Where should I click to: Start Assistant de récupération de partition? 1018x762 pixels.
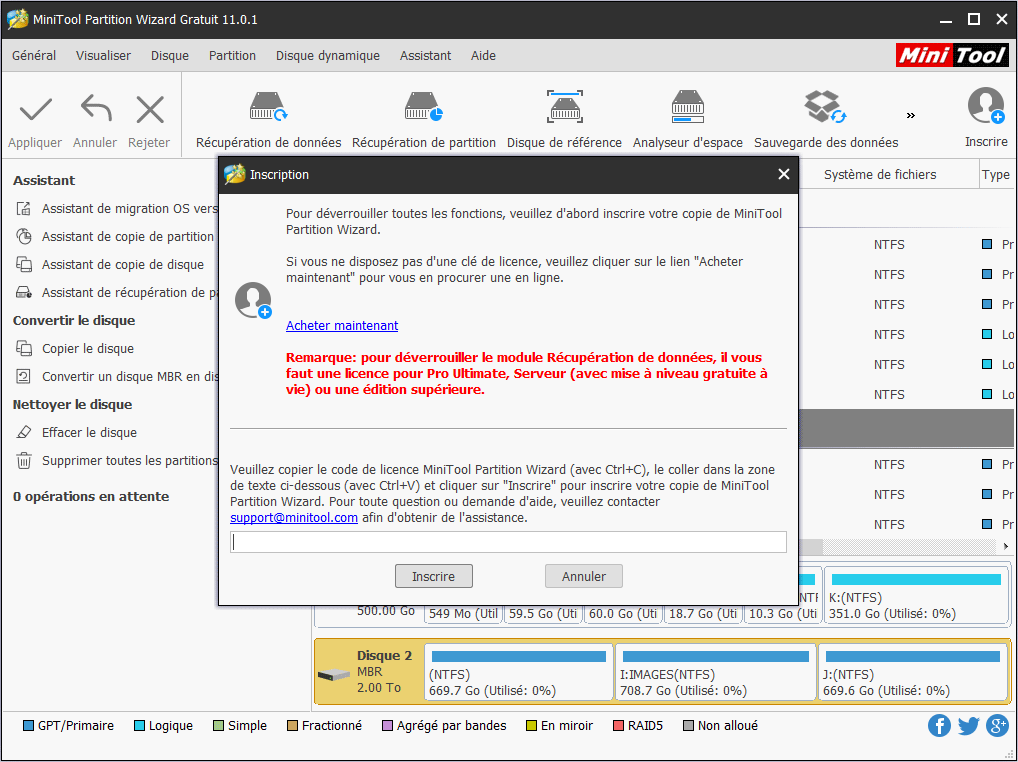coord(116,292)
